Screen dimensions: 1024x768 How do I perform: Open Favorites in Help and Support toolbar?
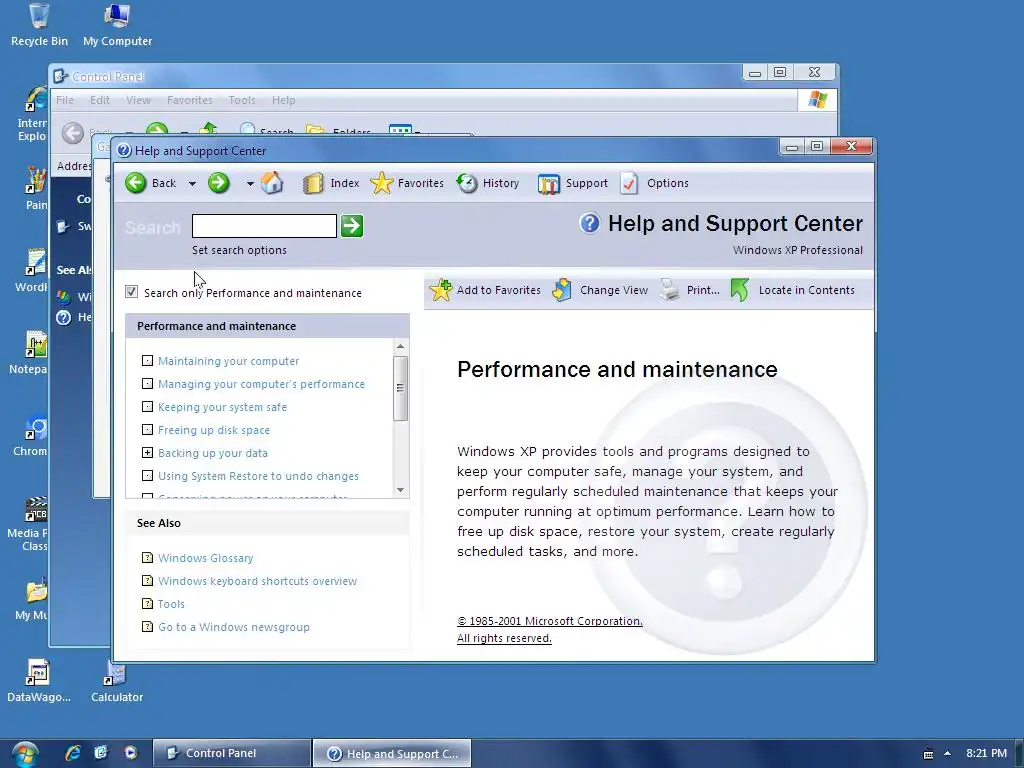point(407,184)
